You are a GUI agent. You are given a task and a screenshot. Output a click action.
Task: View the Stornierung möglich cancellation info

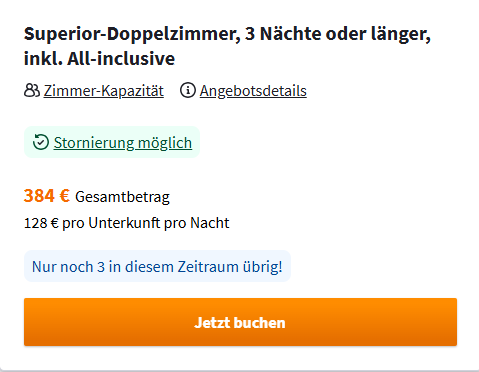click(x=123, y=143)
